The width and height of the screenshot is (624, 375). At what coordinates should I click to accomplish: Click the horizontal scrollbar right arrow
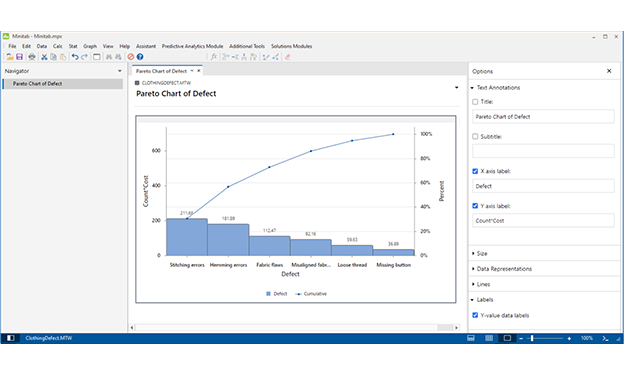[456, 328]
